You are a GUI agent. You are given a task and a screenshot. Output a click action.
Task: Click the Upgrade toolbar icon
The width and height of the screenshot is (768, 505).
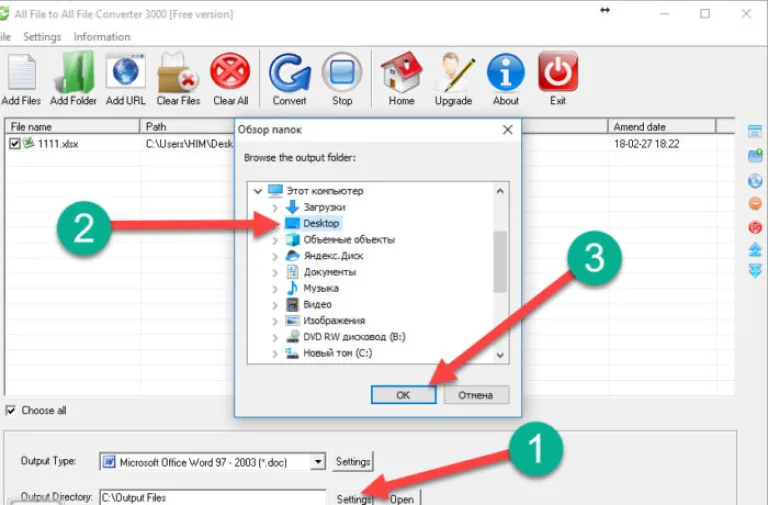point(454,72)
